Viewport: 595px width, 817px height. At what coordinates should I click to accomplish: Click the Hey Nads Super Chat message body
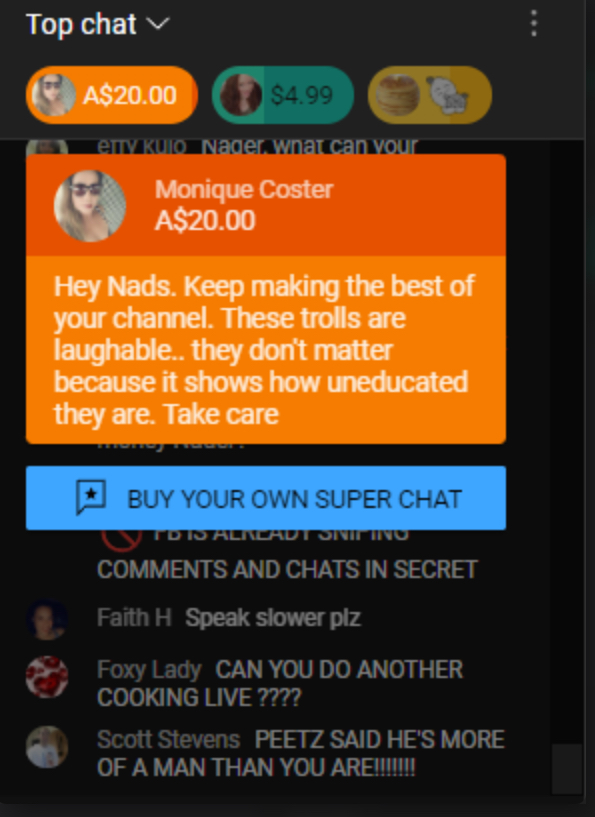(264, 350)
